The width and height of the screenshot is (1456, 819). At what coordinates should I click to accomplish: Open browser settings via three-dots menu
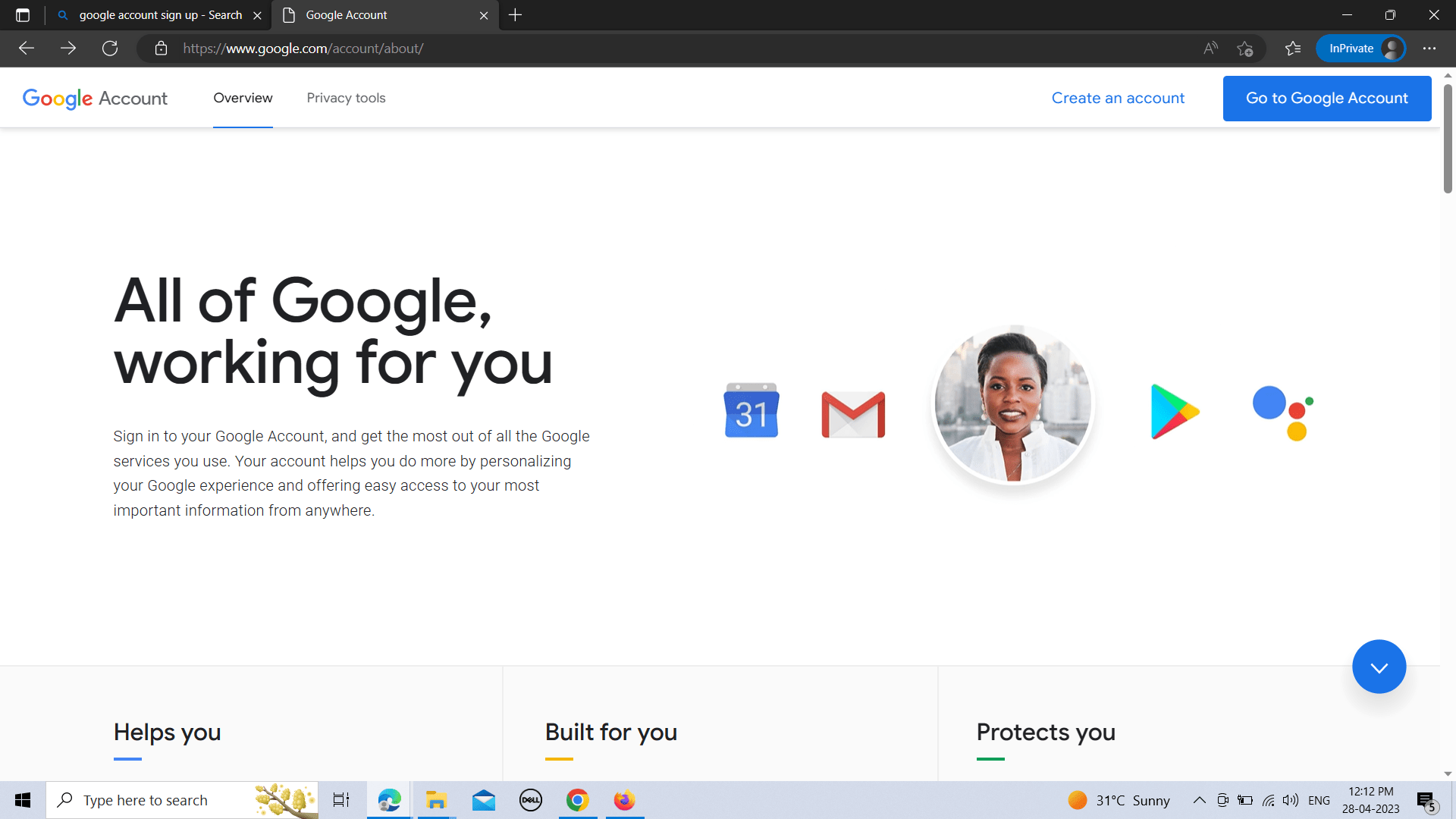point(1430,48)
